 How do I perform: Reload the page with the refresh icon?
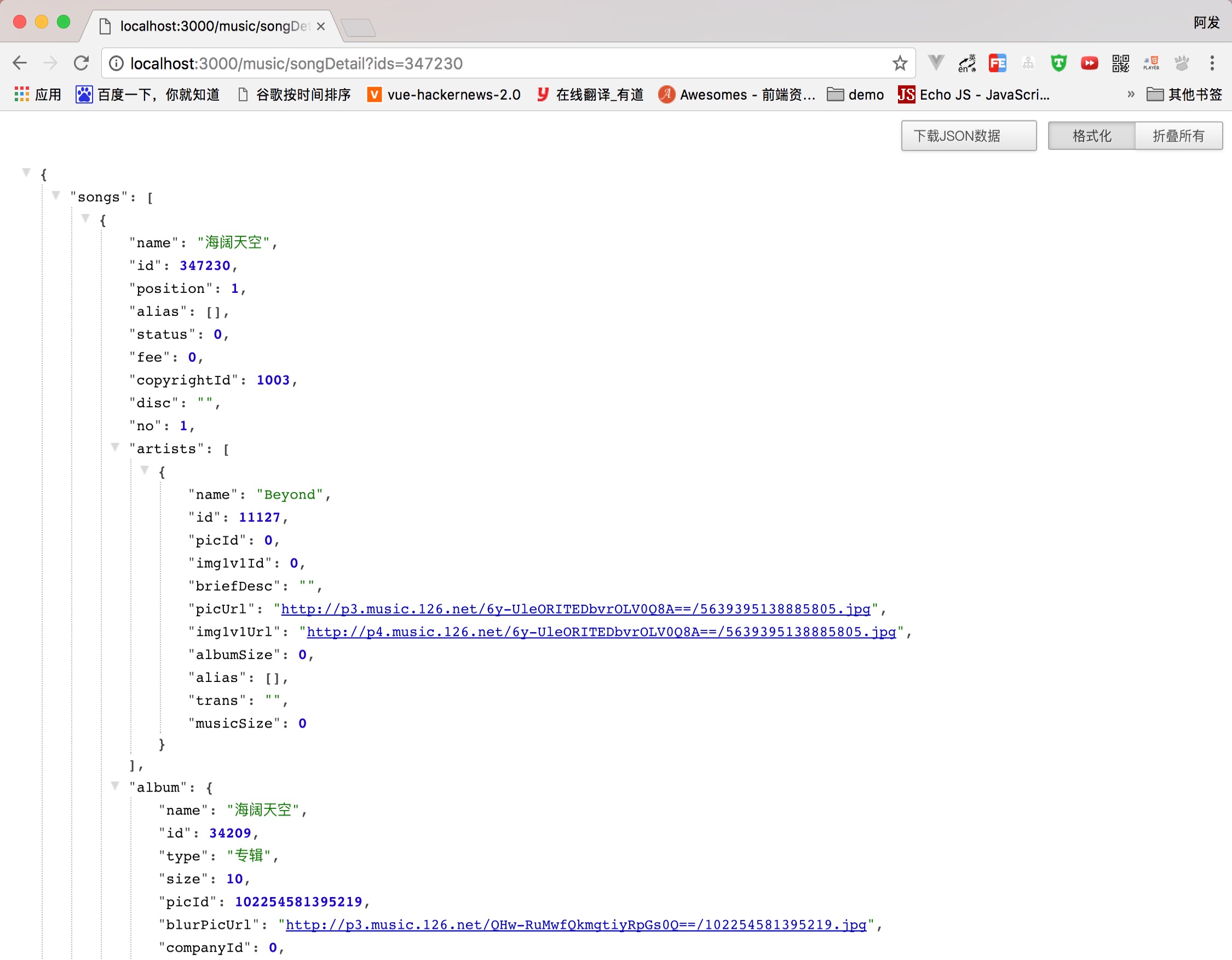point(81,63)
